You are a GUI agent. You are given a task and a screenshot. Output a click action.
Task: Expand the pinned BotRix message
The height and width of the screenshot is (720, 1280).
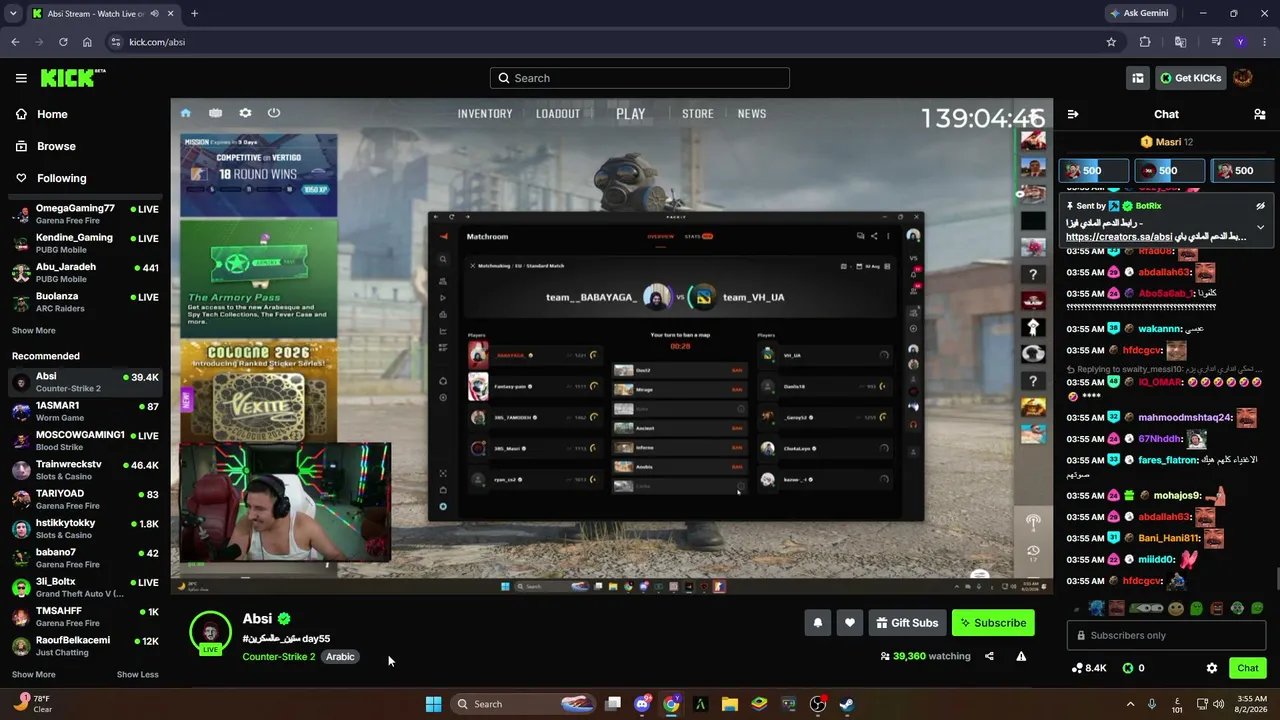pyautogui.click(x=1261, y=227)
